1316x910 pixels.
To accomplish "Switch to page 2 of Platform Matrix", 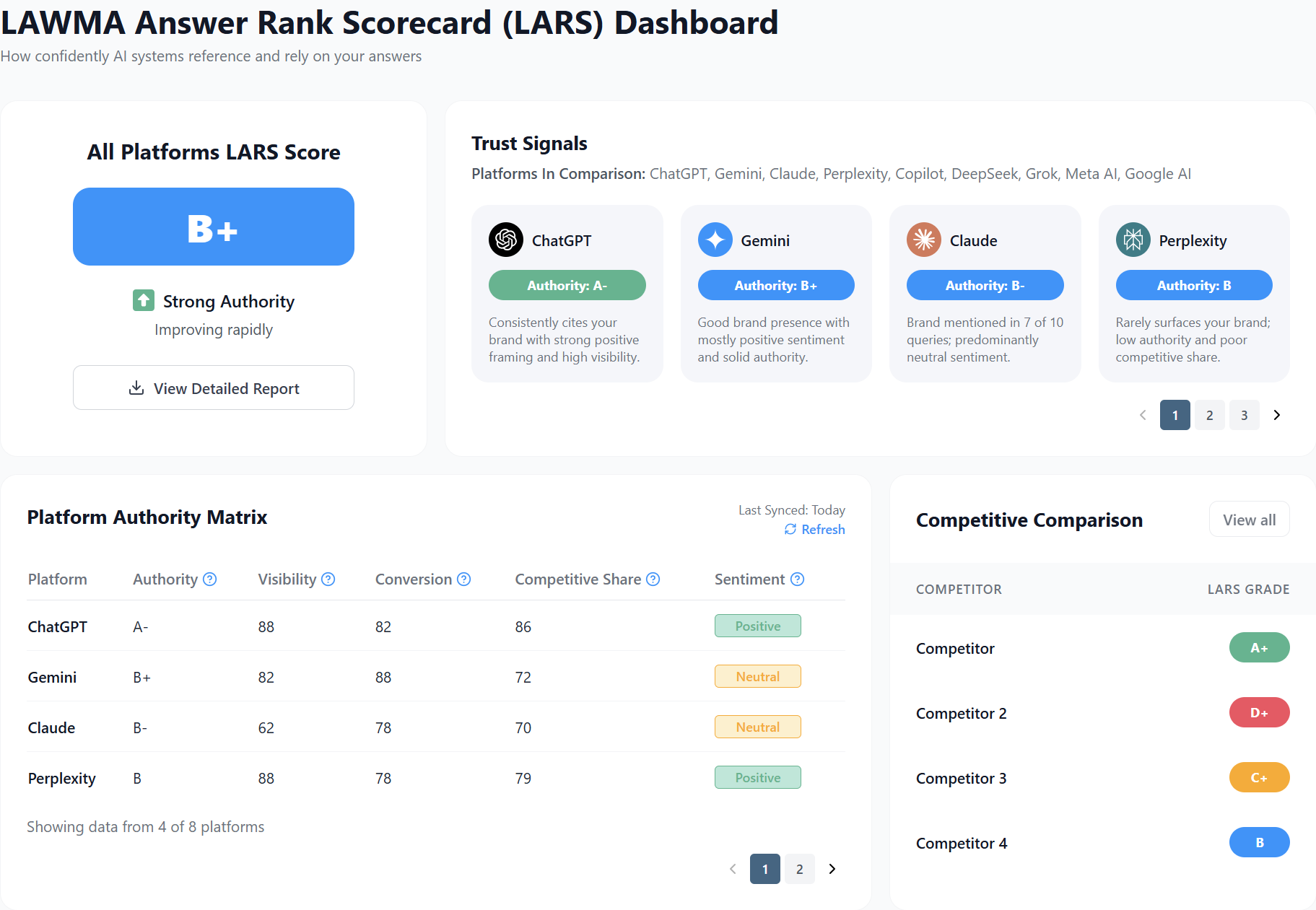I will (x=799, y=869).
